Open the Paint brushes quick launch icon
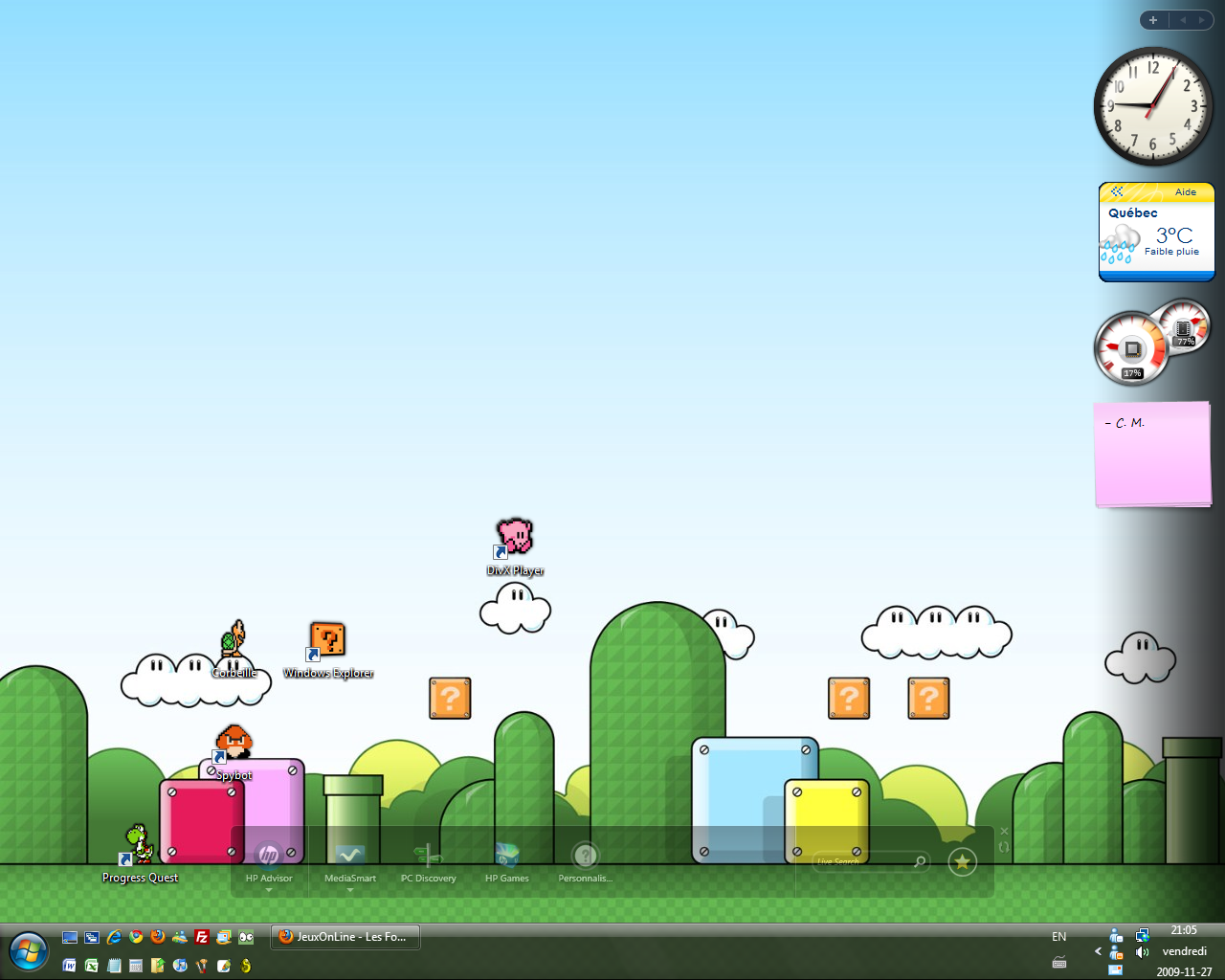This screenshot has width=1225, height=980. pyautogui.click(x=202, y=966)
